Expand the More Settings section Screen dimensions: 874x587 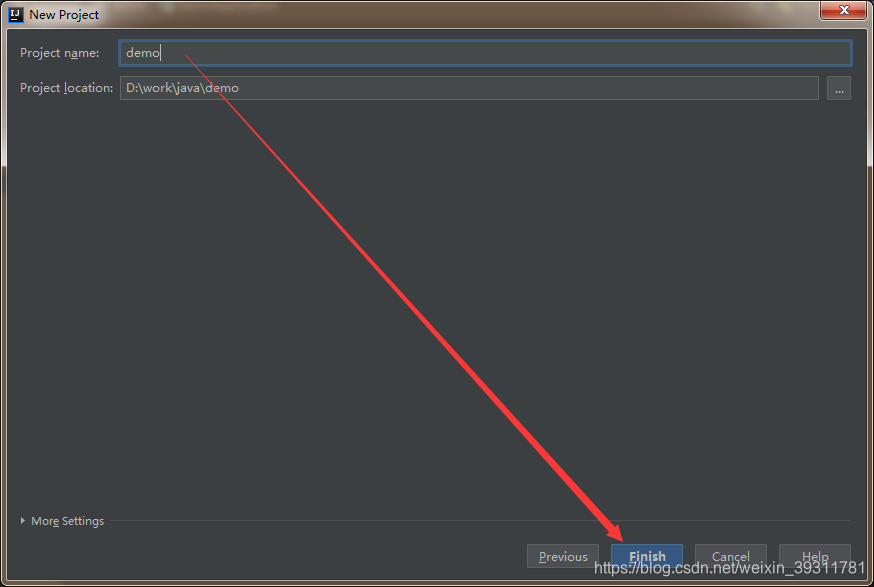click(x=62, y=521)
